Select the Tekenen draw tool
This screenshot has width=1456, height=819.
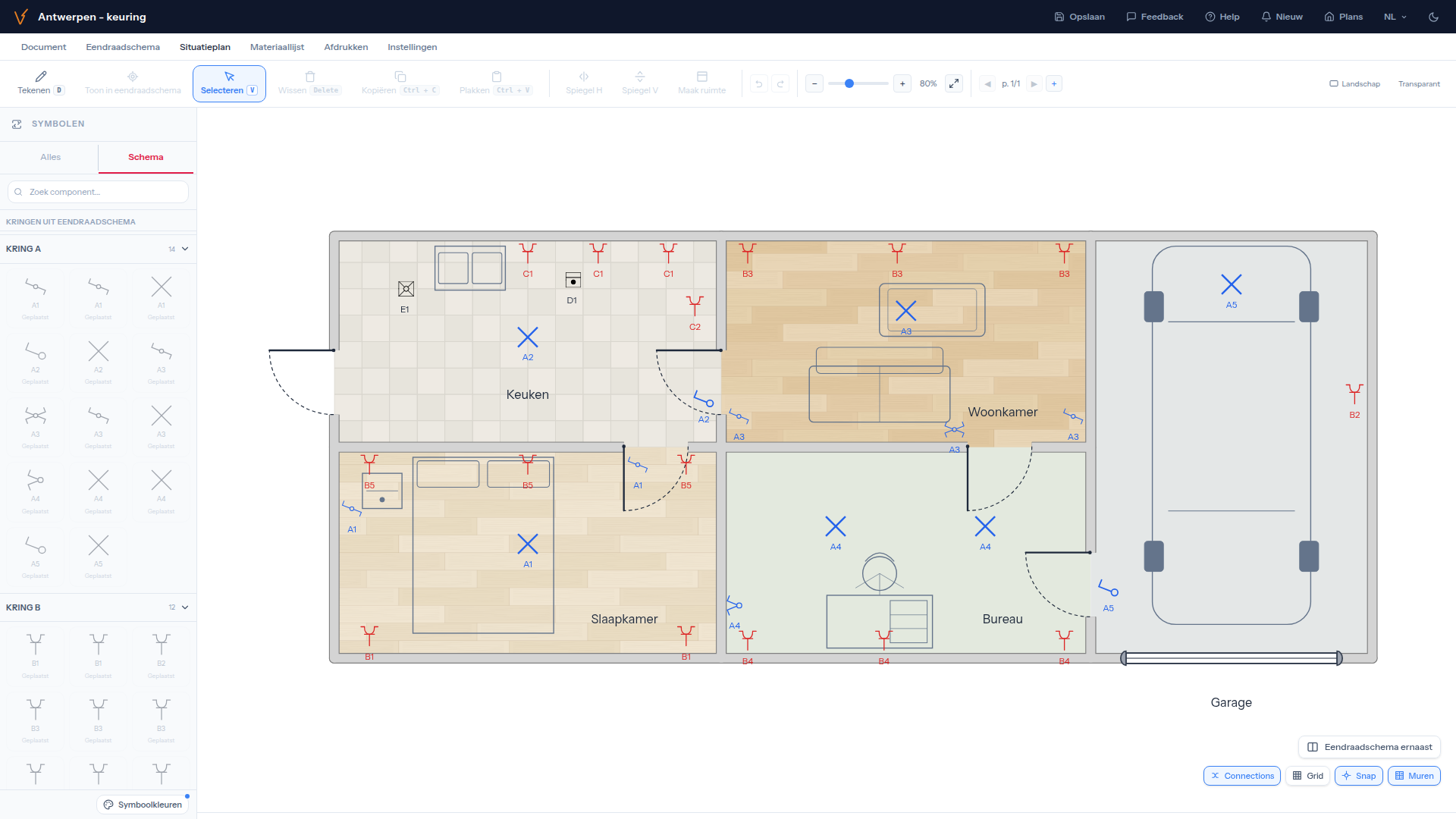pyautogui.click(x=41, y=83)
